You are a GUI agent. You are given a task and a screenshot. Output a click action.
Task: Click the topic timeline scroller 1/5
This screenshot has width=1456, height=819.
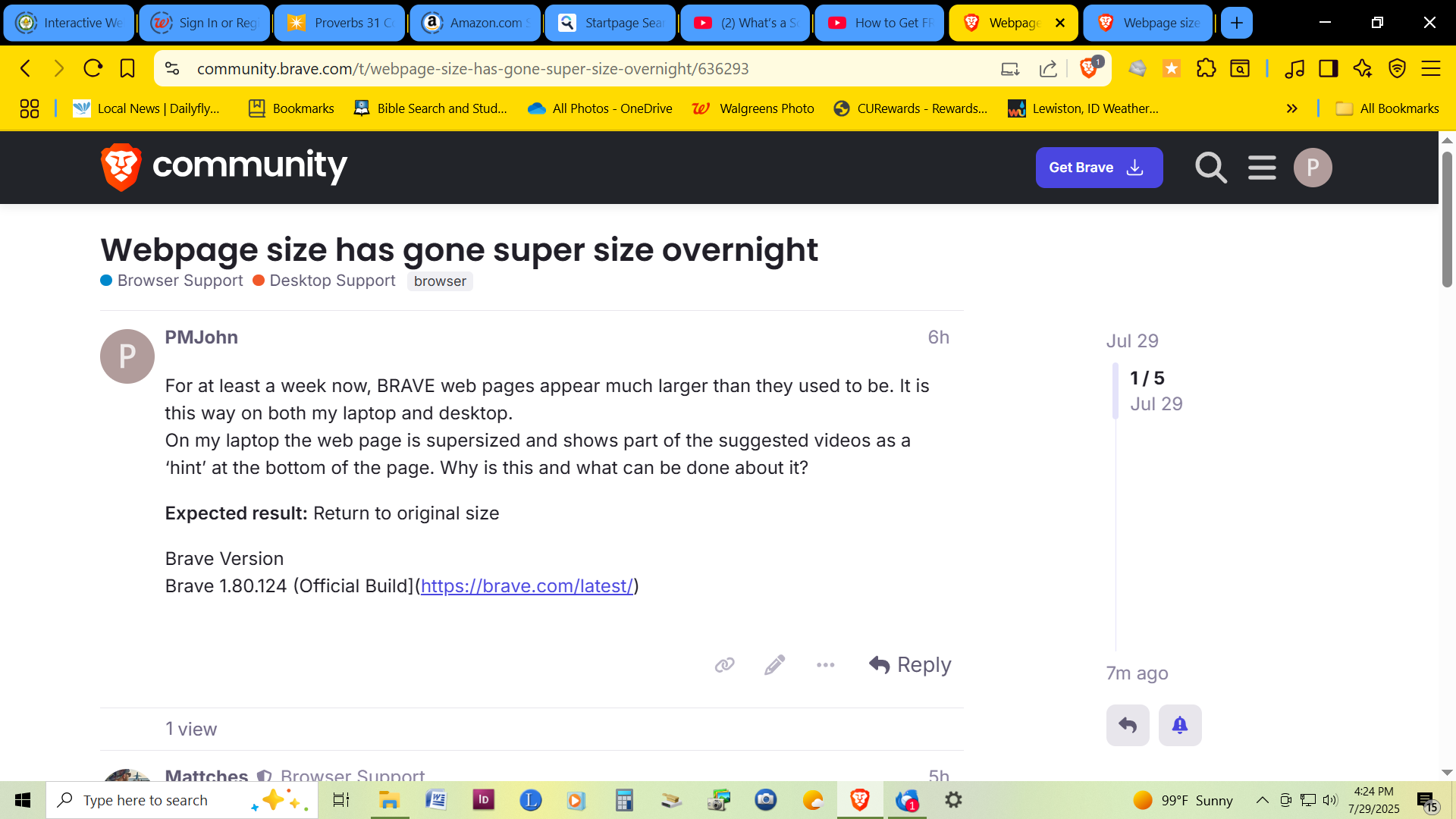tap(1147, 378)
